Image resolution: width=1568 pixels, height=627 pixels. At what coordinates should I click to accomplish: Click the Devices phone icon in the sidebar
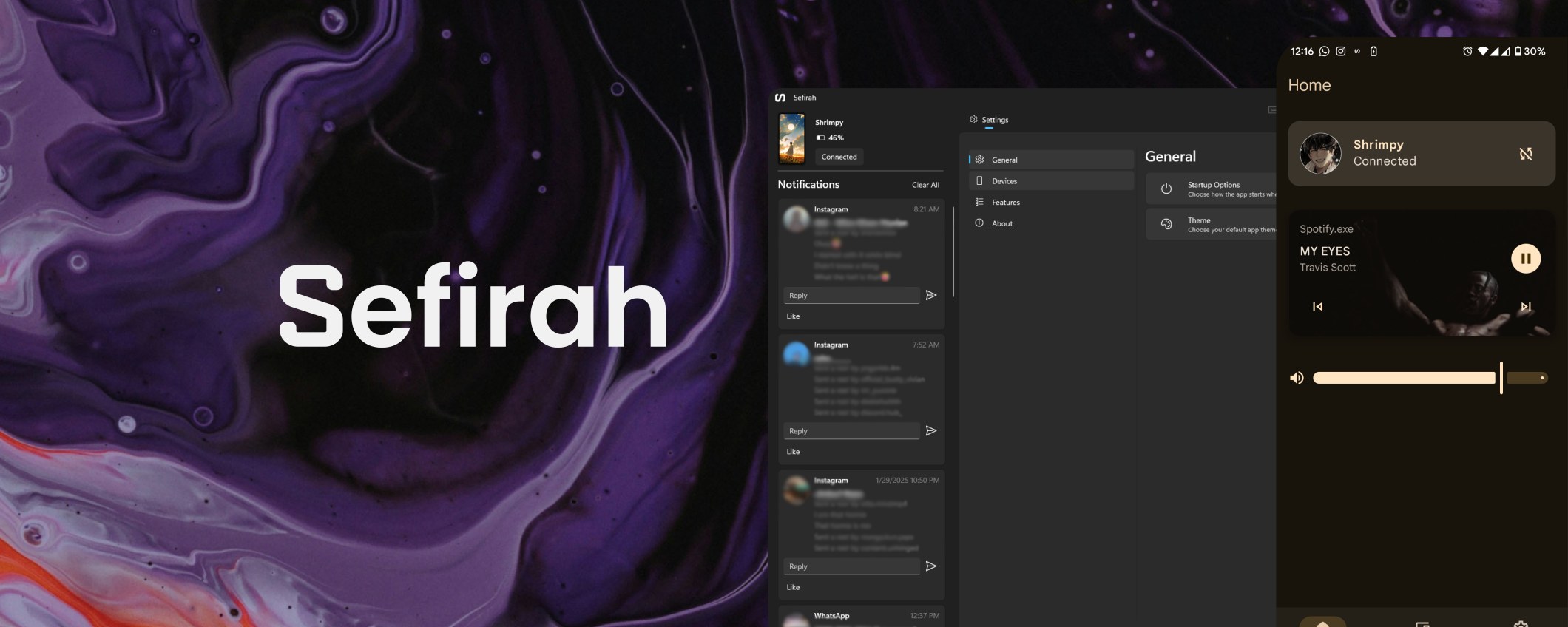click(x=979, y=180)
